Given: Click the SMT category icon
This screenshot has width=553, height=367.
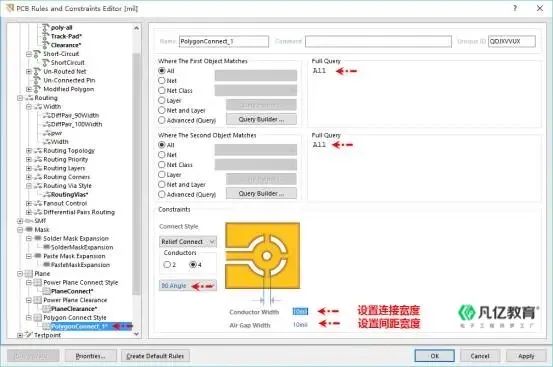Looking at the screenshot, I should (29, 221).
